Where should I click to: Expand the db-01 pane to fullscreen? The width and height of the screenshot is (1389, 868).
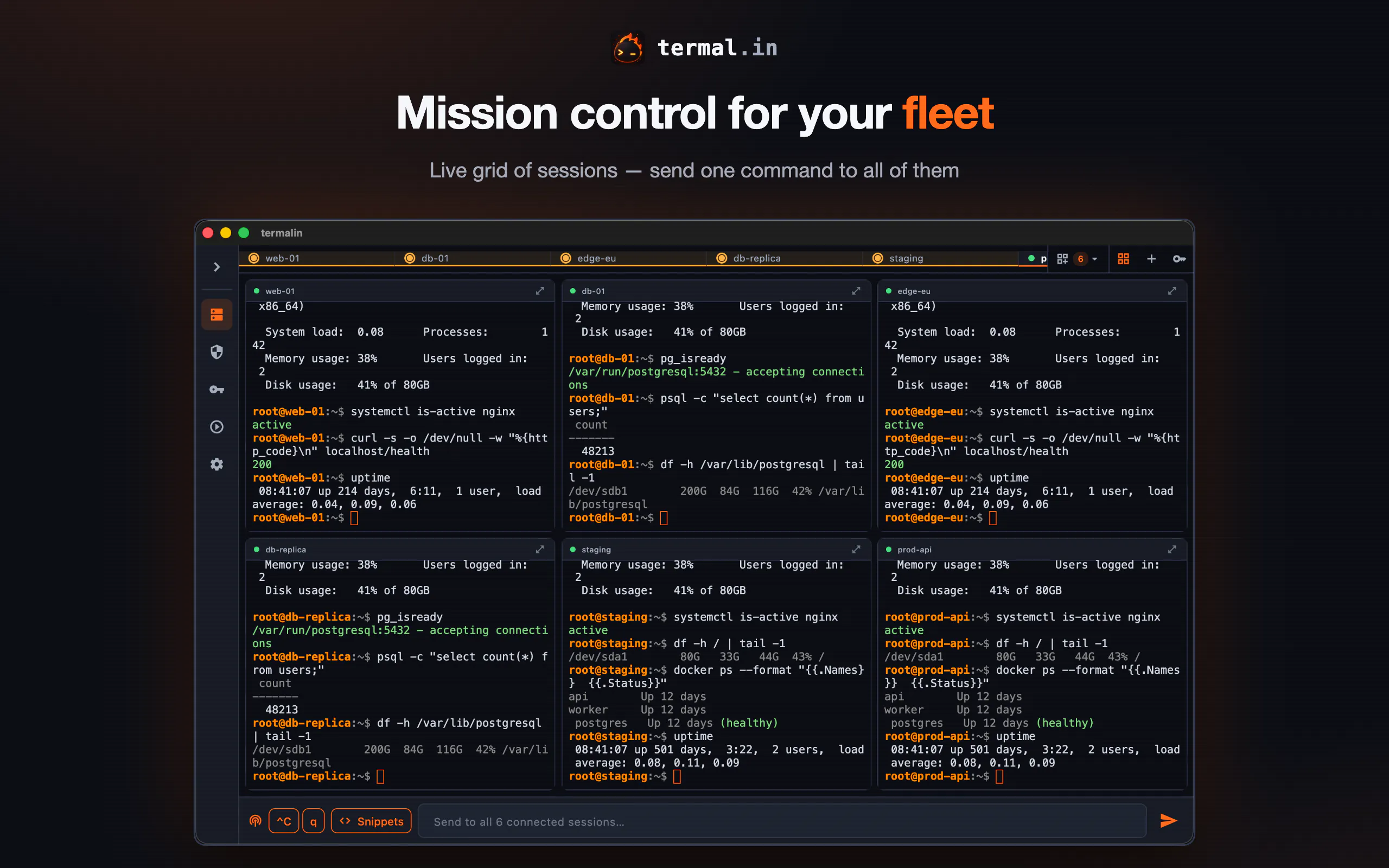(x=856, y=291)
